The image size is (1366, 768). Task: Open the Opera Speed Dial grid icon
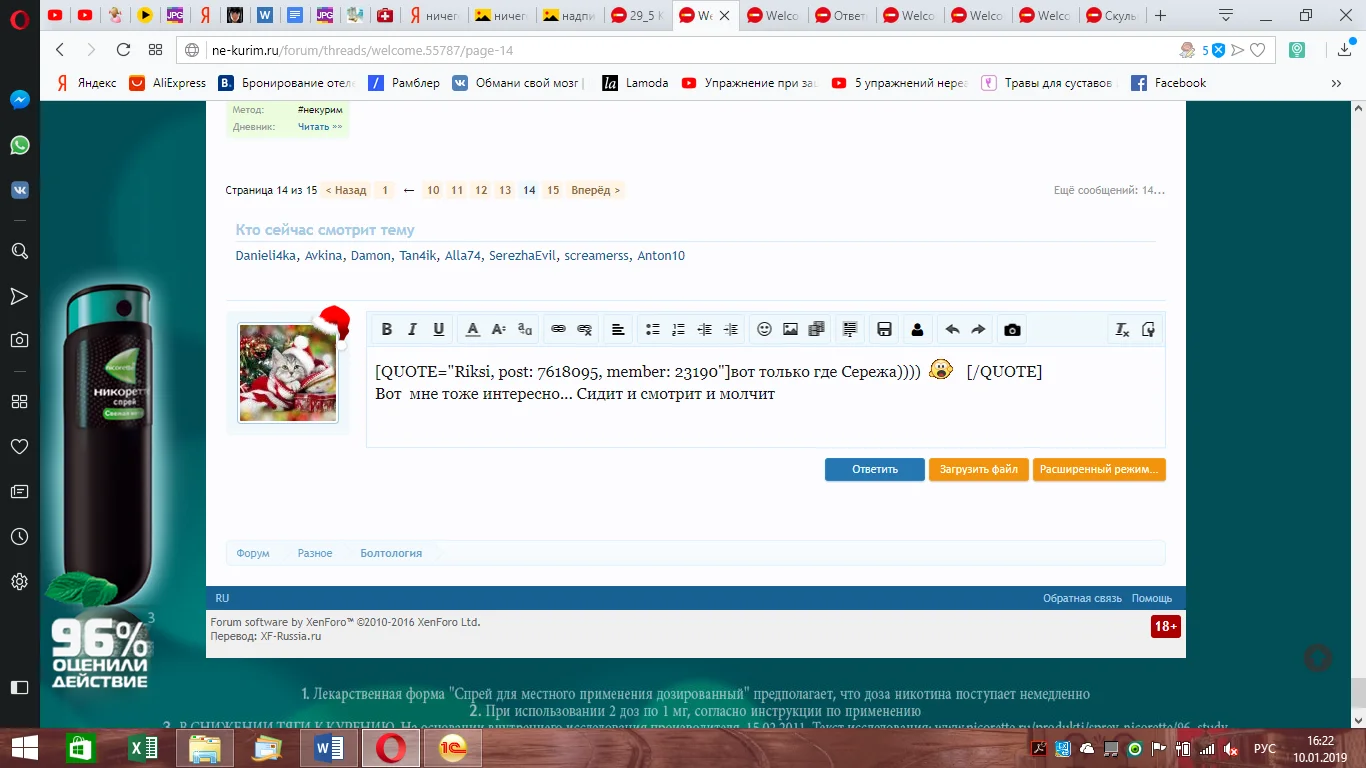[155, 50]
